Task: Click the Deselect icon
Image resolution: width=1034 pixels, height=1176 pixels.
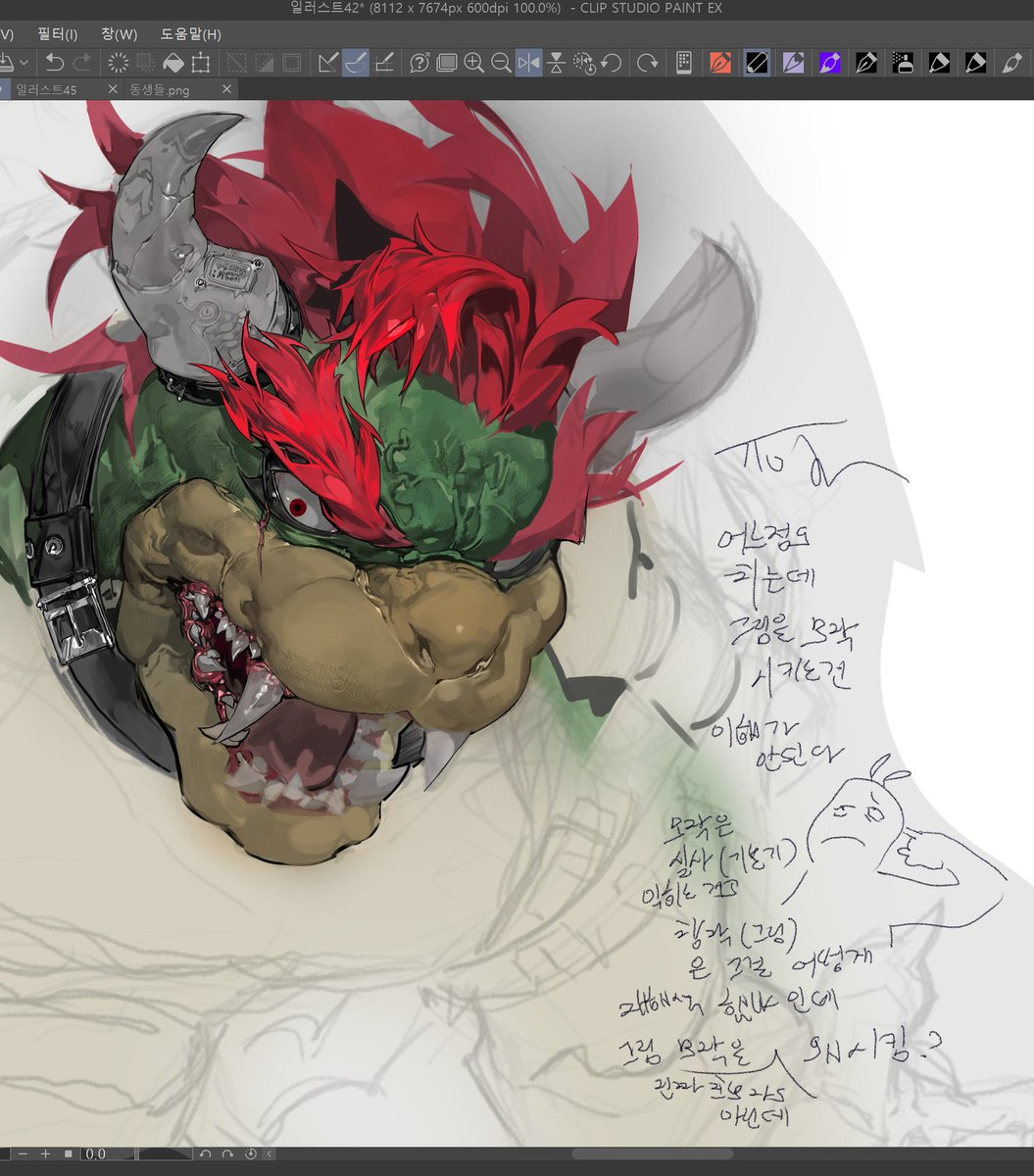Action: pos(237,63)
